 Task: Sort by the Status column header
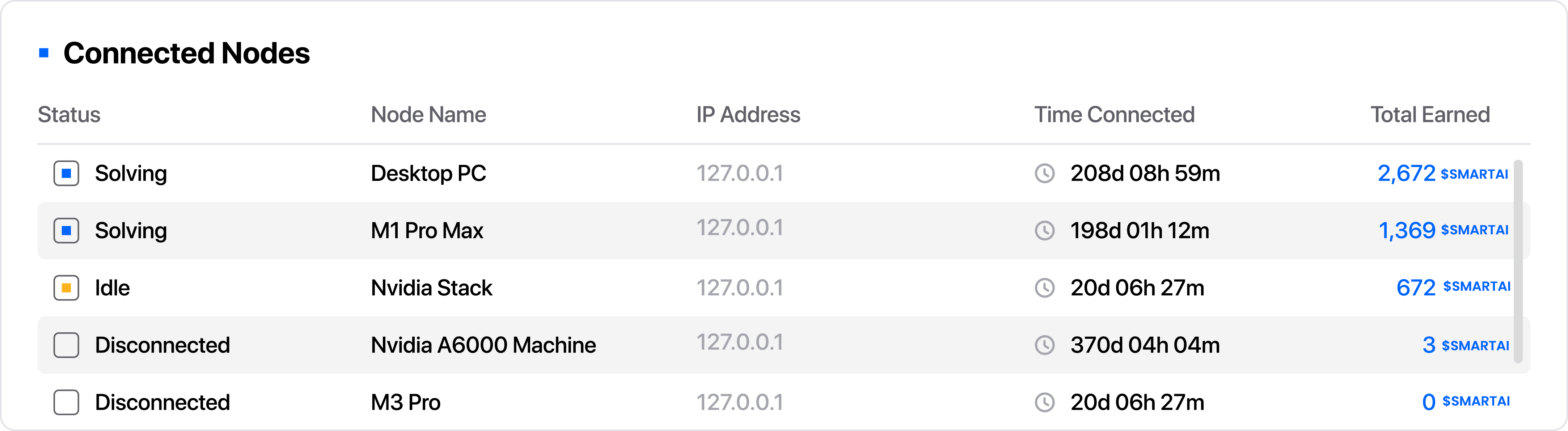[69, 114]
